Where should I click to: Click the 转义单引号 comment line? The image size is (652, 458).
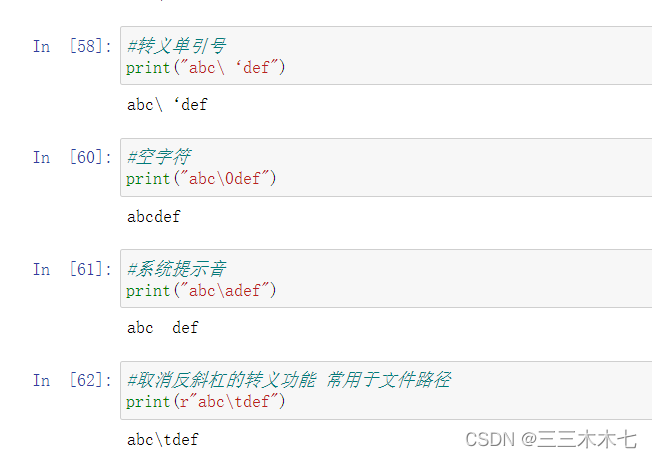click(x=176, y=46)
